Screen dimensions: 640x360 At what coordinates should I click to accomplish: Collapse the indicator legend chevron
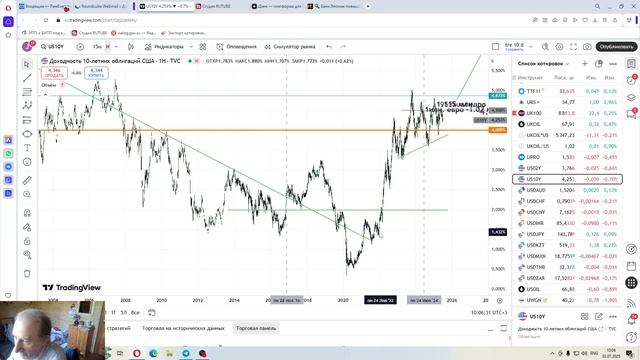(45, 95)
